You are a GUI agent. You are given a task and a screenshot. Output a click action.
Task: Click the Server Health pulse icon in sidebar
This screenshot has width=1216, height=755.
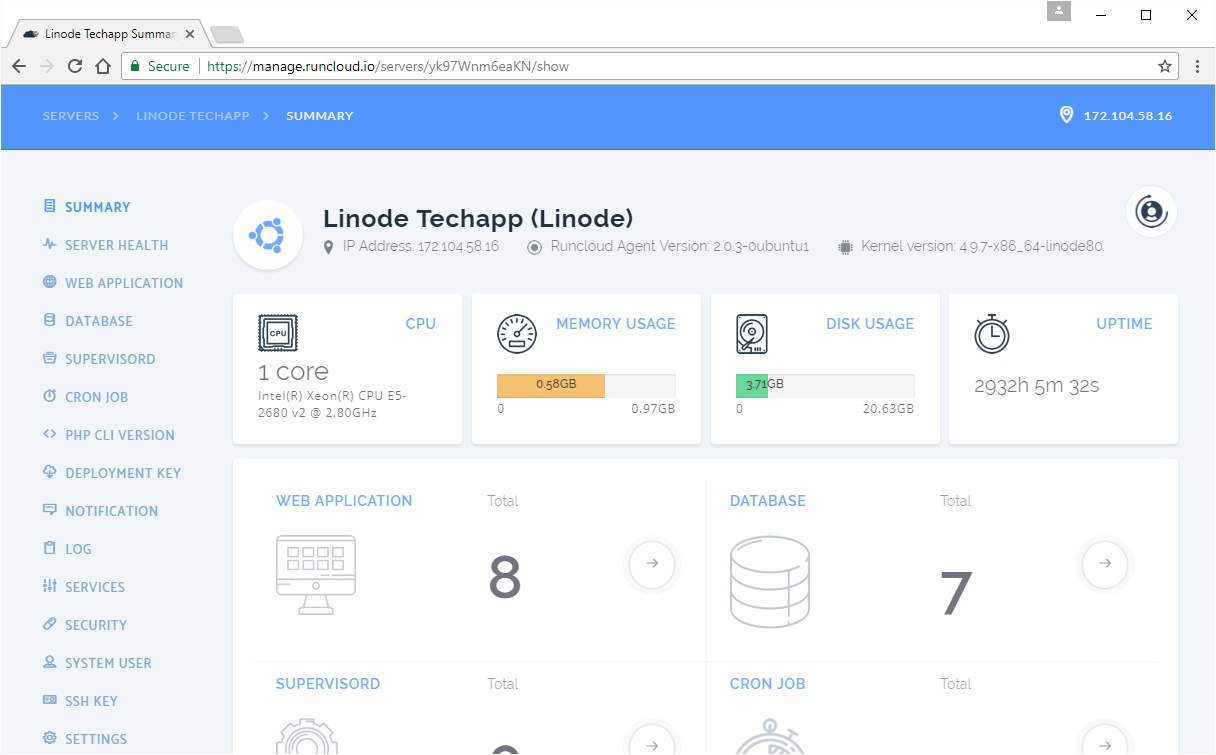click(50, 244)
